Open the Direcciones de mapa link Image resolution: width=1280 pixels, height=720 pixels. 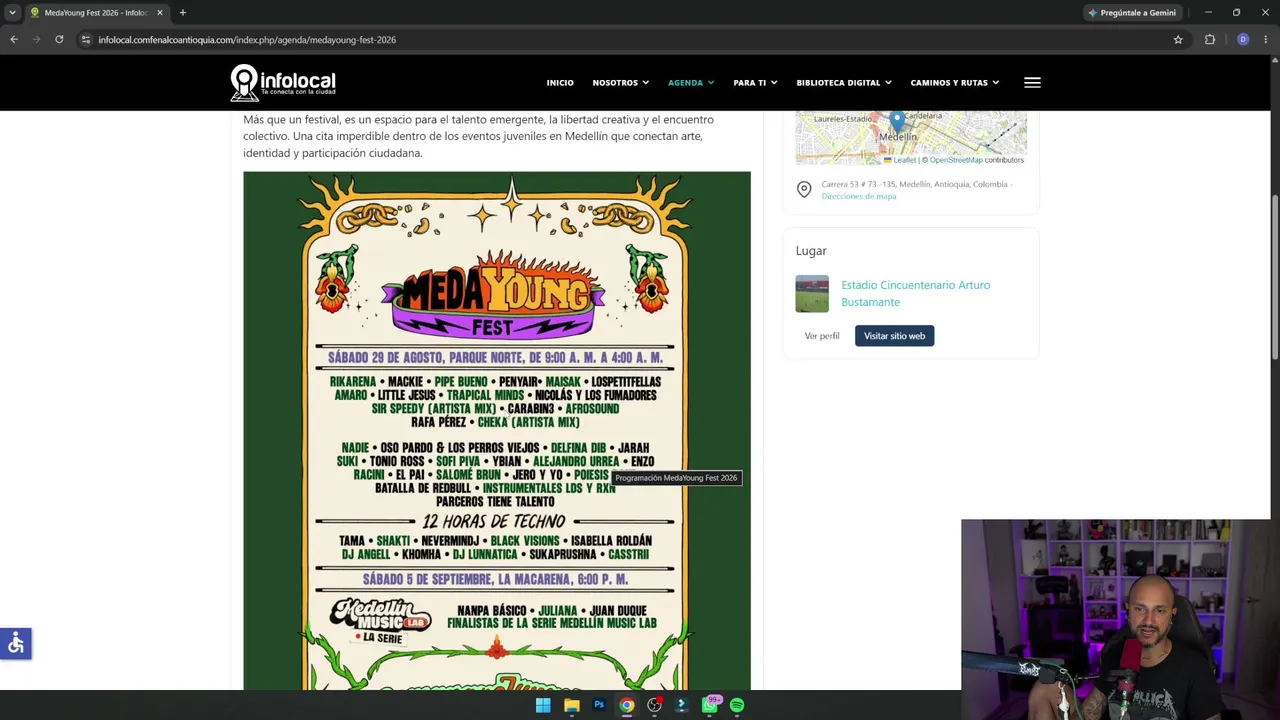click(x=859, y=196)
